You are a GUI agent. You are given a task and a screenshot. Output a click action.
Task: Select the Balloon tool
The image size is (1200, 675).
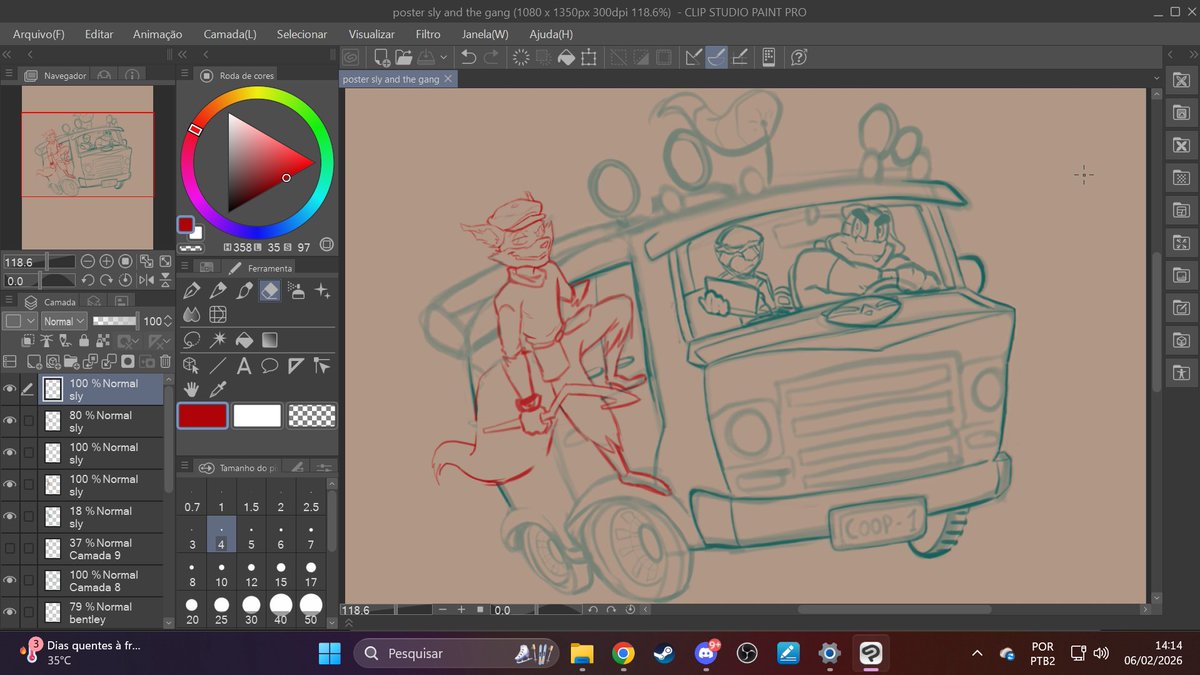coord(270,365)
